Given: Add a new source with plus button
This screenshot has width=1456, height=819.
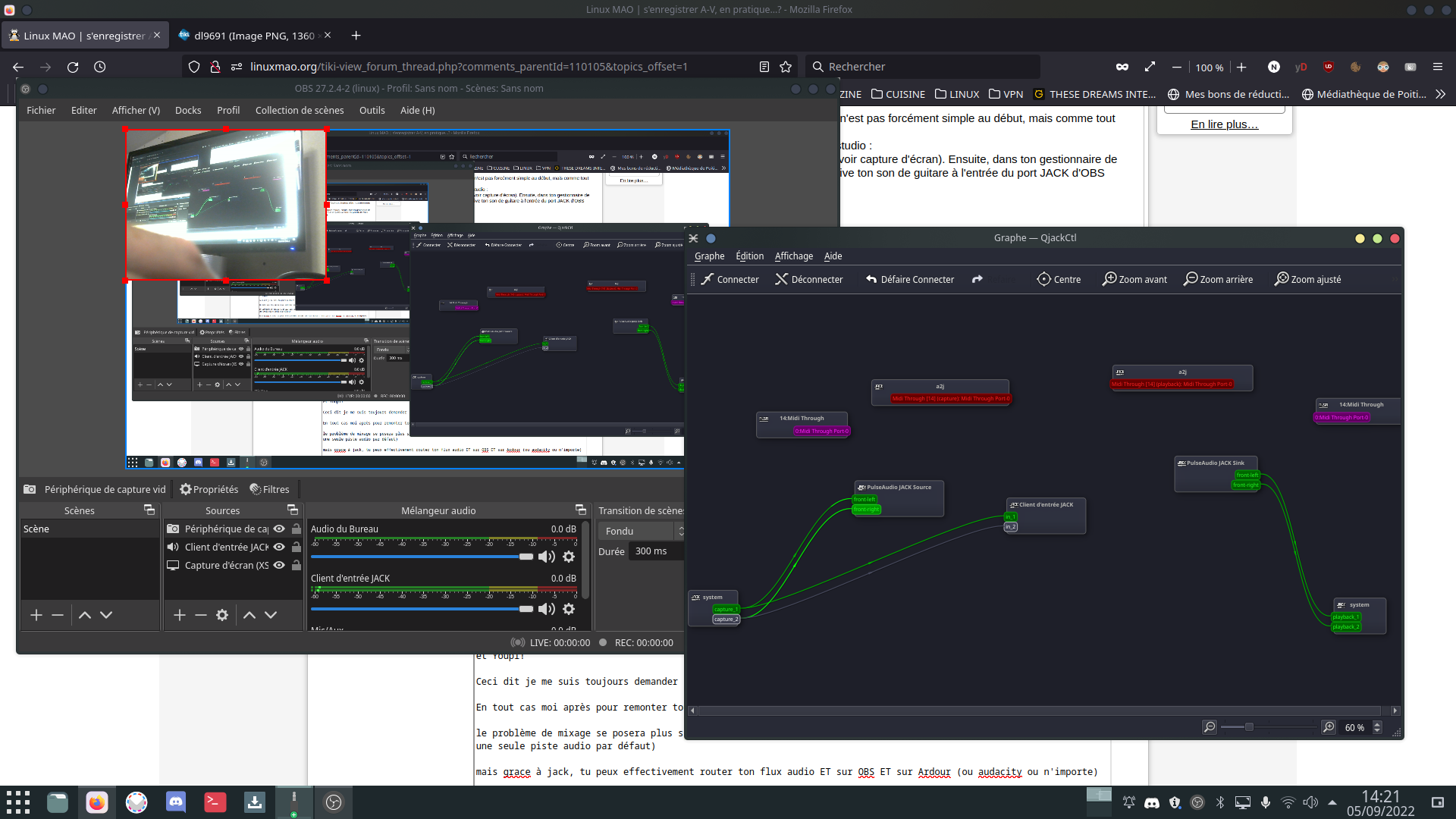Looking at the screenshot, I should [180, 615].
